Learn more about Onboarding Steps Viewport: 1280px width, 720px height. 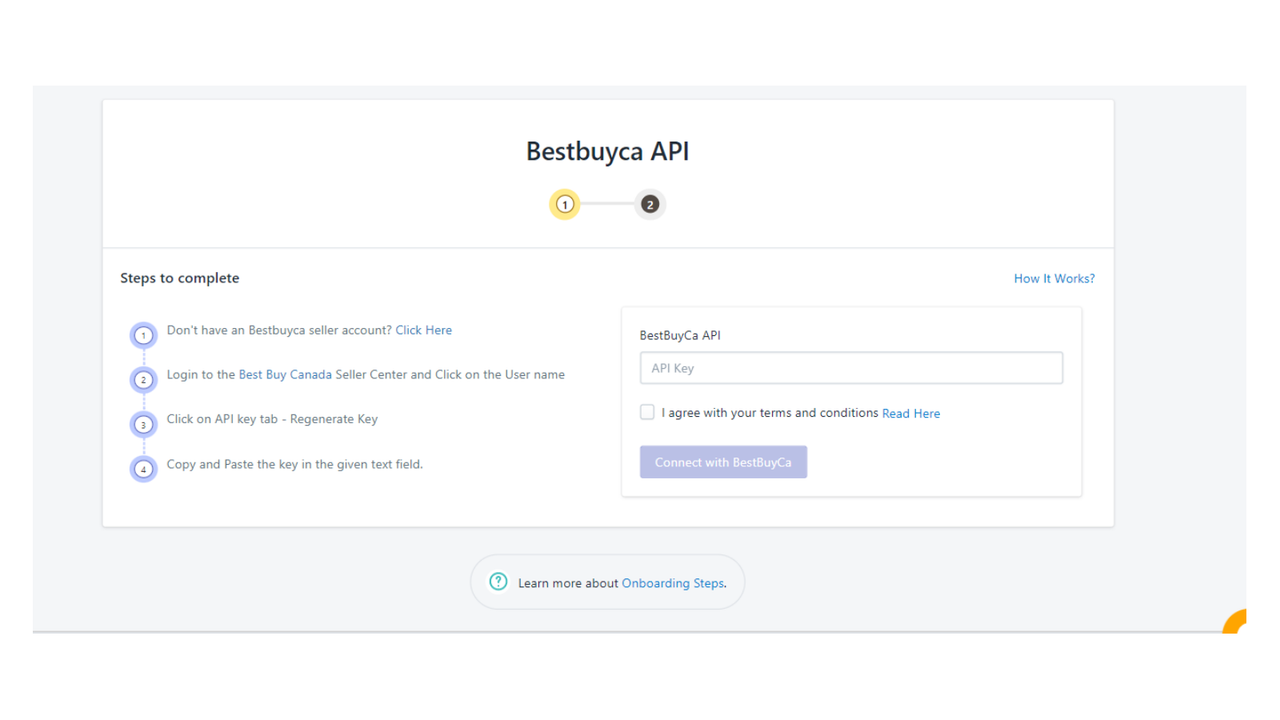click(672, 582)
